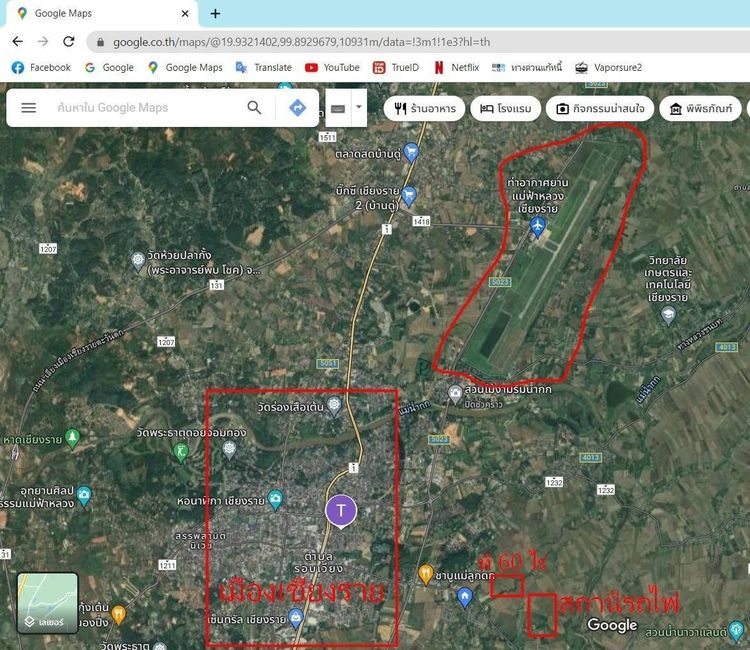Open the Translate bookmark

(264, 67)
